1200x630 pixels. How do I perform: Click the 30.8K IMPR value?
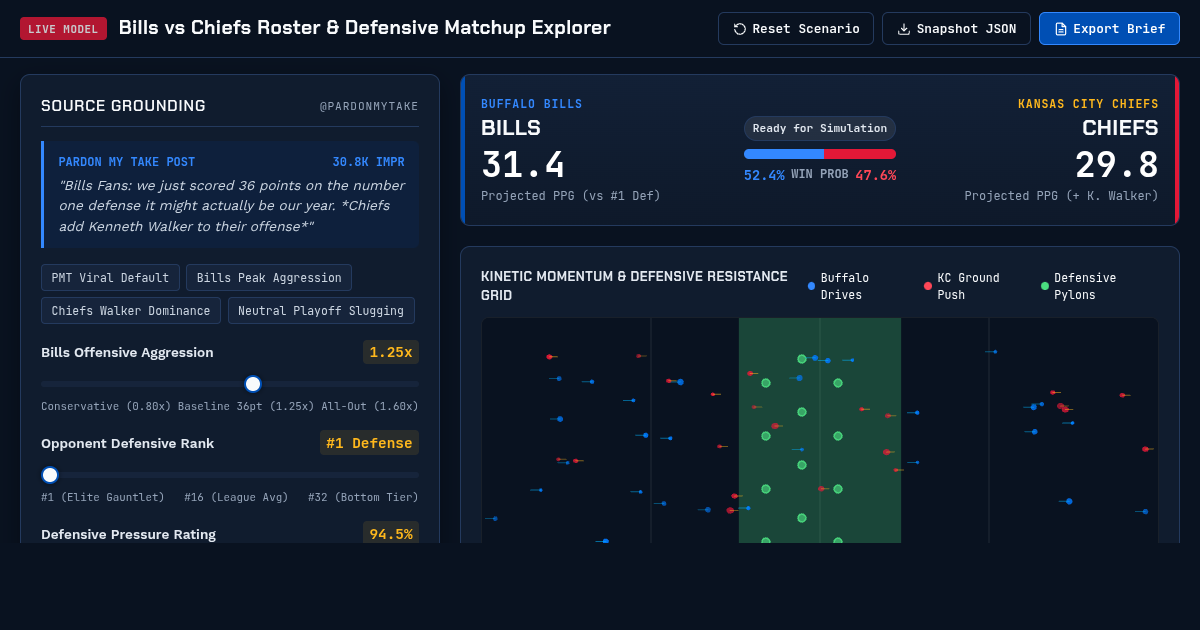369,162
